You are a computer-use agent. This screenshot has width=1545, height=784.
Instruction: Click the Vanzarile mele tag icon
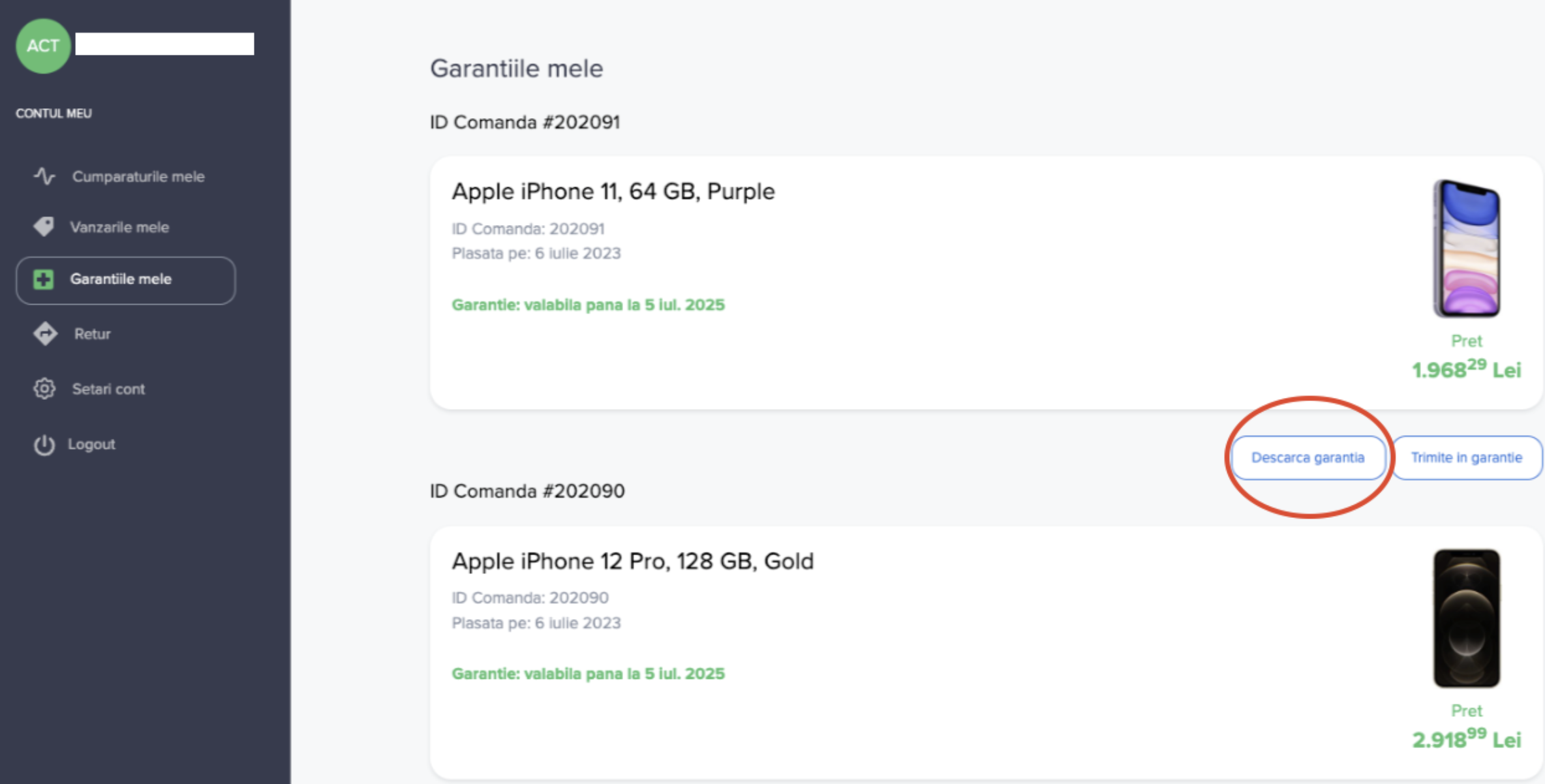(44, 227)
